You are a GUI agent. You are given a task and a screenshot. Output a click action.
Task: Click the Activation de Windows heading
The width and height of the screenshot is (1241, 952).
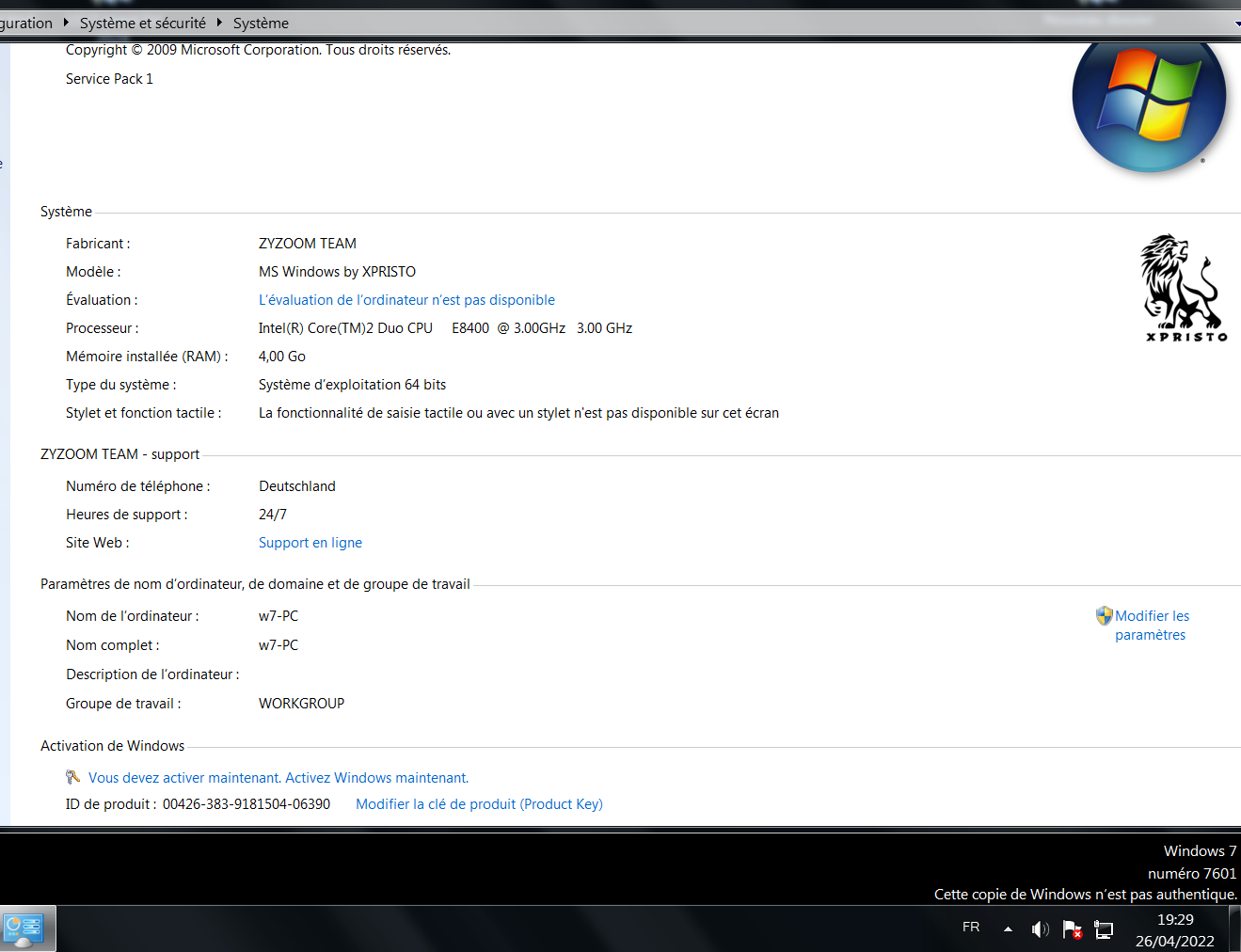coord(112,746)
